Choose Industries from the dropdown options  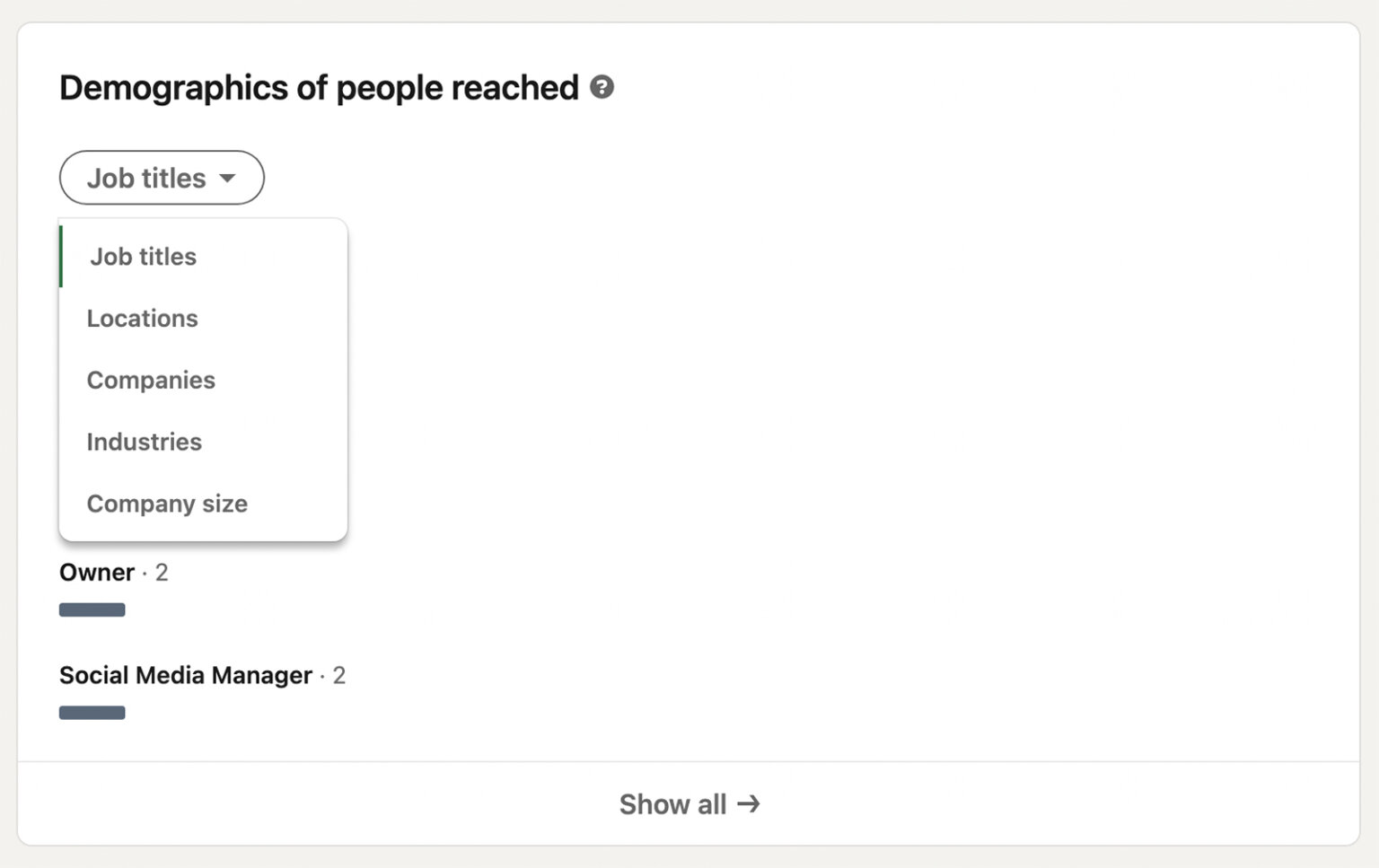click(144, 442)
